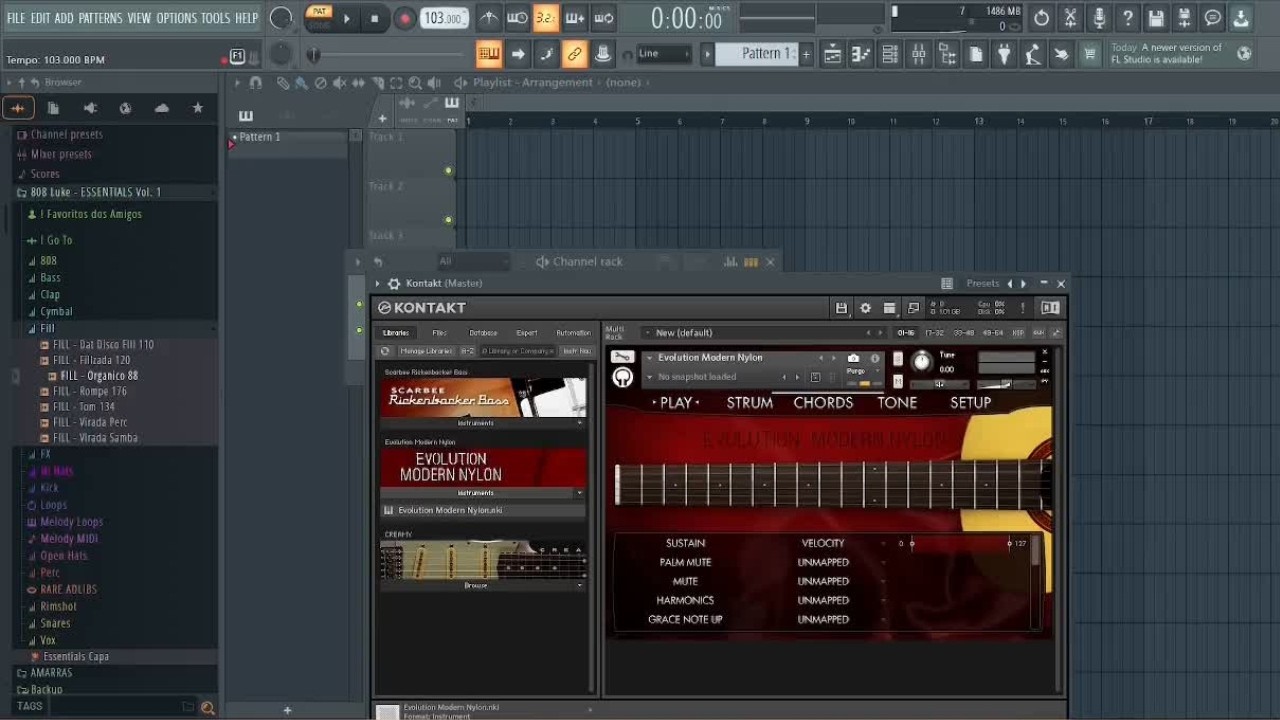The height and width of the screenshot is (720, 1280).
Task: Toggle the metronome icon
Action: click(488, 18)
